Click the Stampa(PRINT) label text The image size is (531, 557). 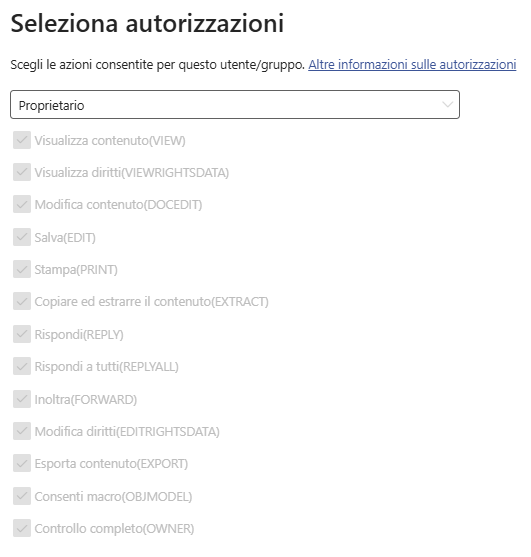[76, 270]
